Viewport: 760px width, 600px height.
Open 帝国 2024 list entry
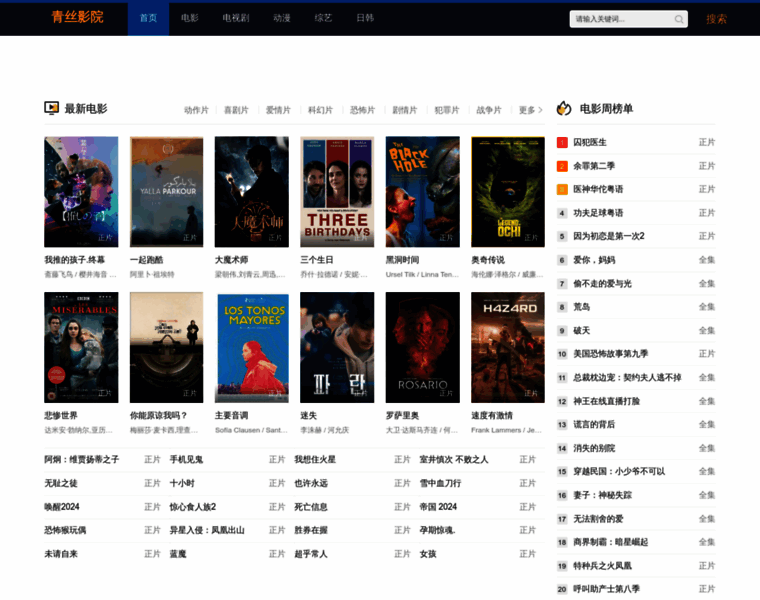[438, 507]
